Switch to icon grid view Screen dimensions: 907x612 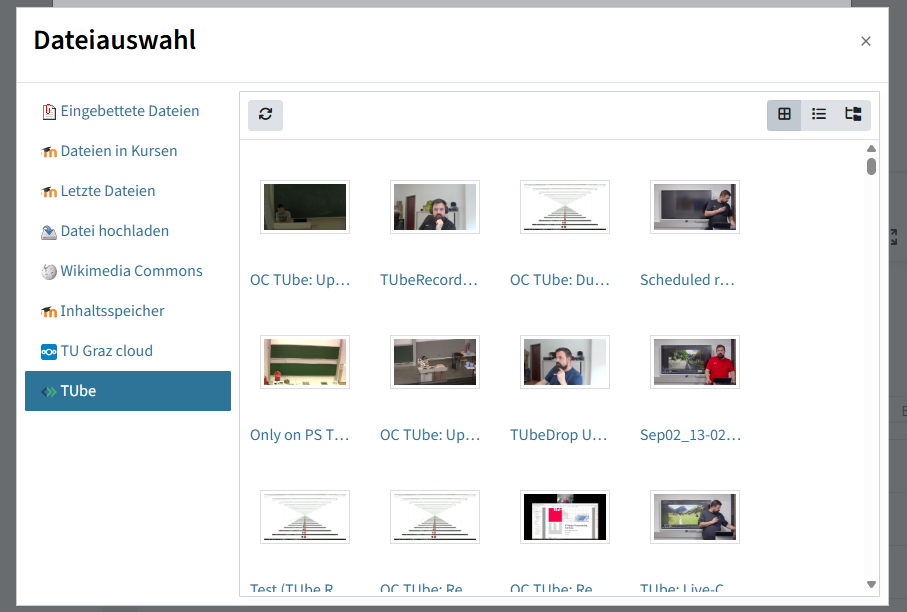tap(784, 115)
